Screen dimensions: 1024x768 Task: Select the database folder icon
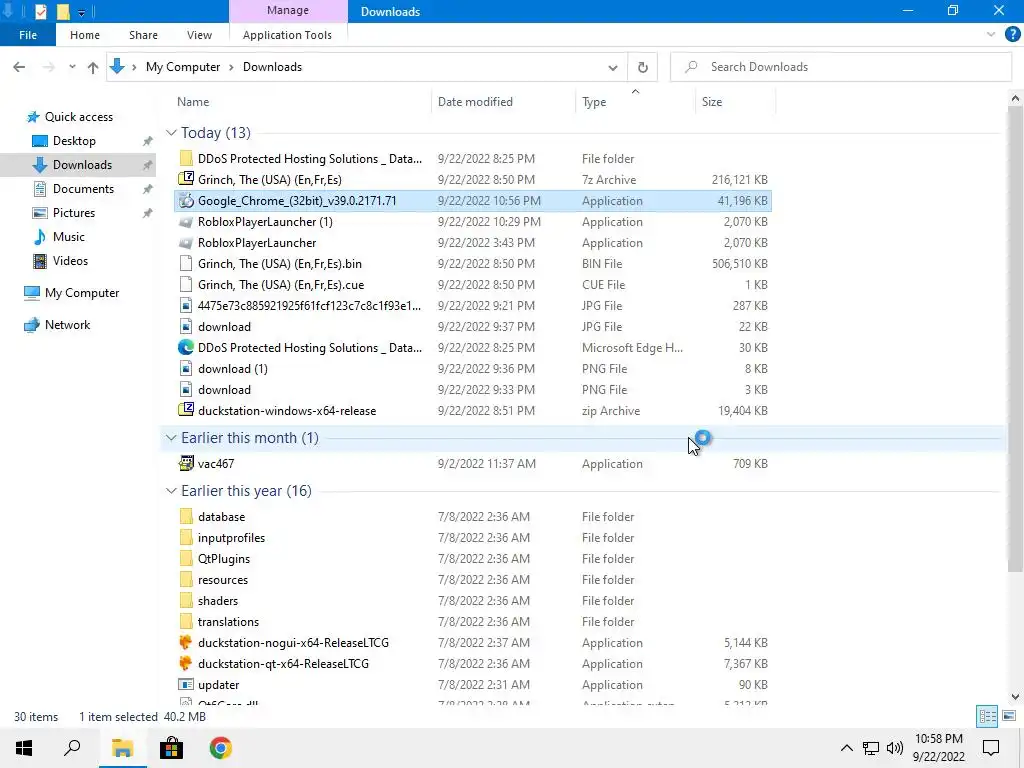[186, 517]
